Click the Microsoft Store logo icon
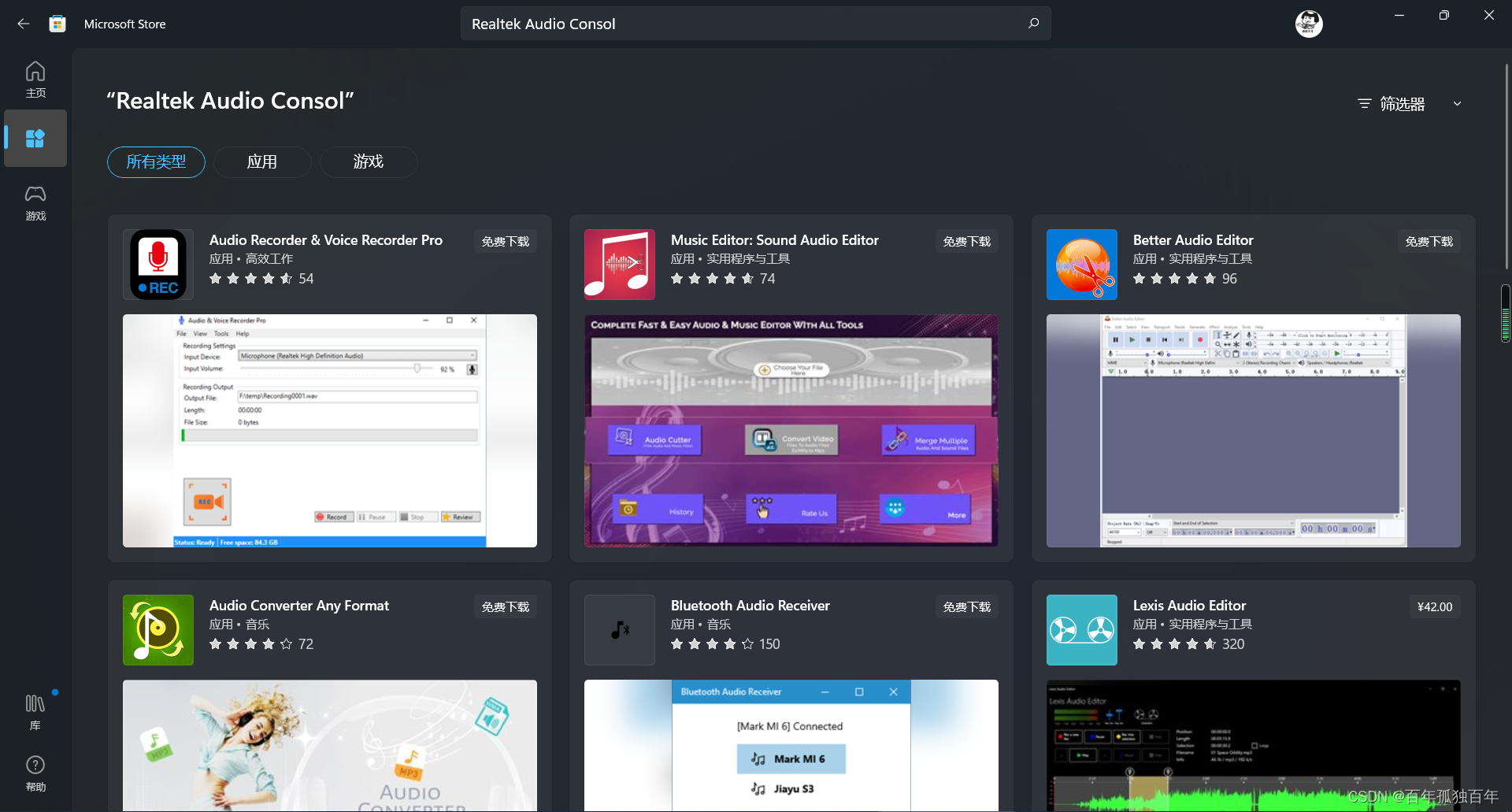Screen dimensions: 1512x812 pyautogui.click(x=57, y=24)
